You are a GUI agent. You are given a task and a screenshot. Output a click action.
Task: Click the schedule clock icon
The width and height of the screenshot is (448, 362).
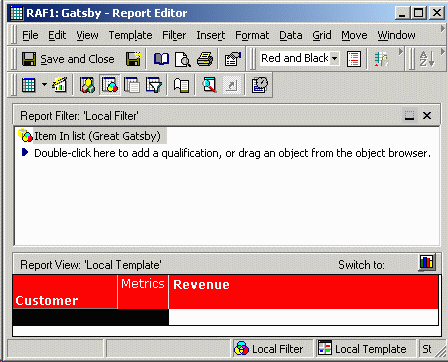pyautogui.click(x=260, y=85)
